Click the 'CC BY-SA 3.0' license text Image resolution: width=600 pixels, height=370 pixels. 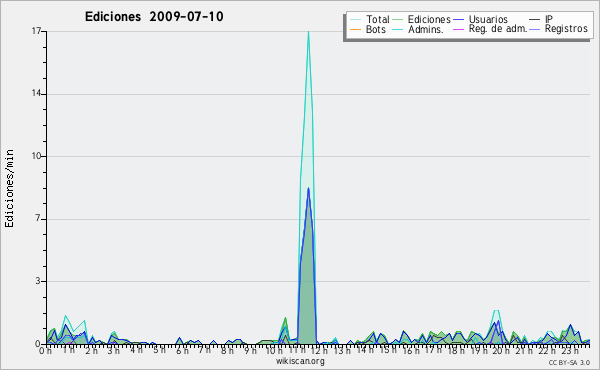click(569, 362)
